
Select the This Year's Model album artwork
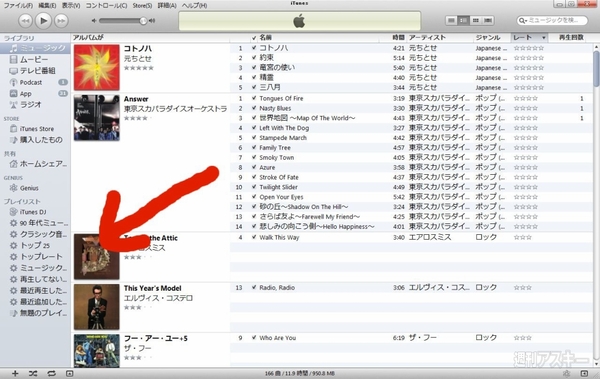point(96,307)
